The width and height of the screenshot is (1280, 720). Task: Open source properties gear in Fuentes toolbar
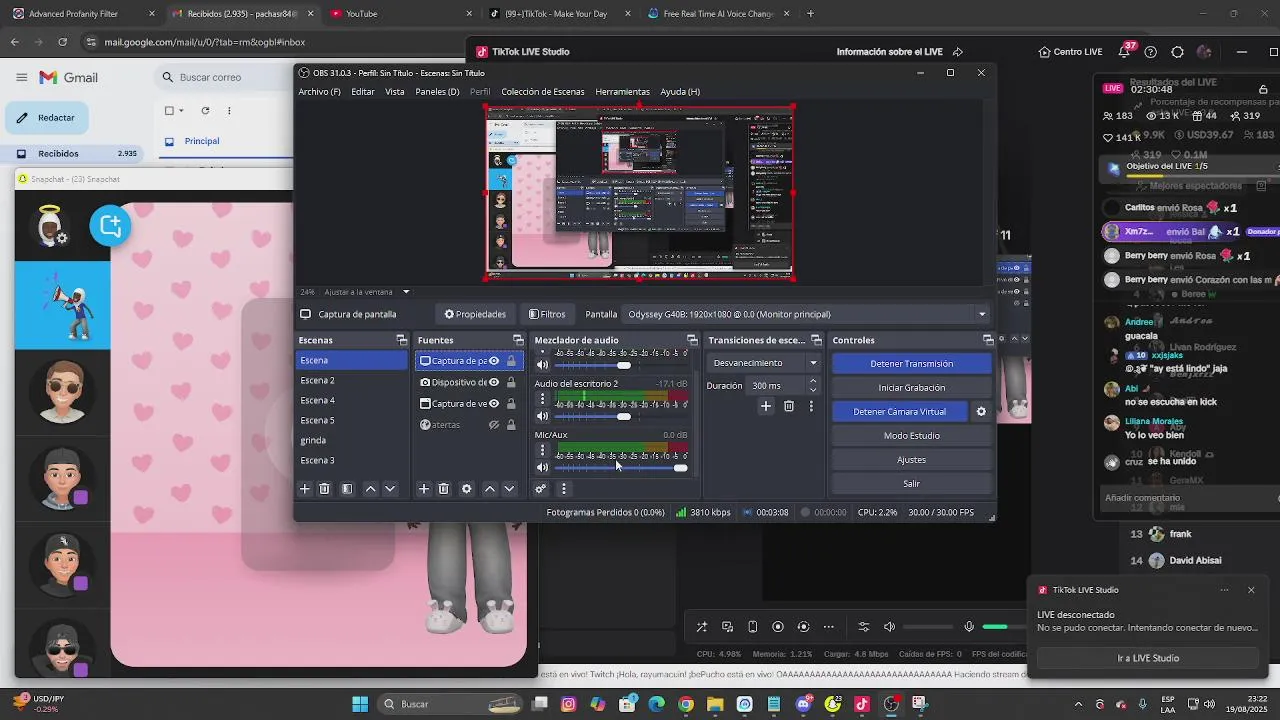[466, 489]
